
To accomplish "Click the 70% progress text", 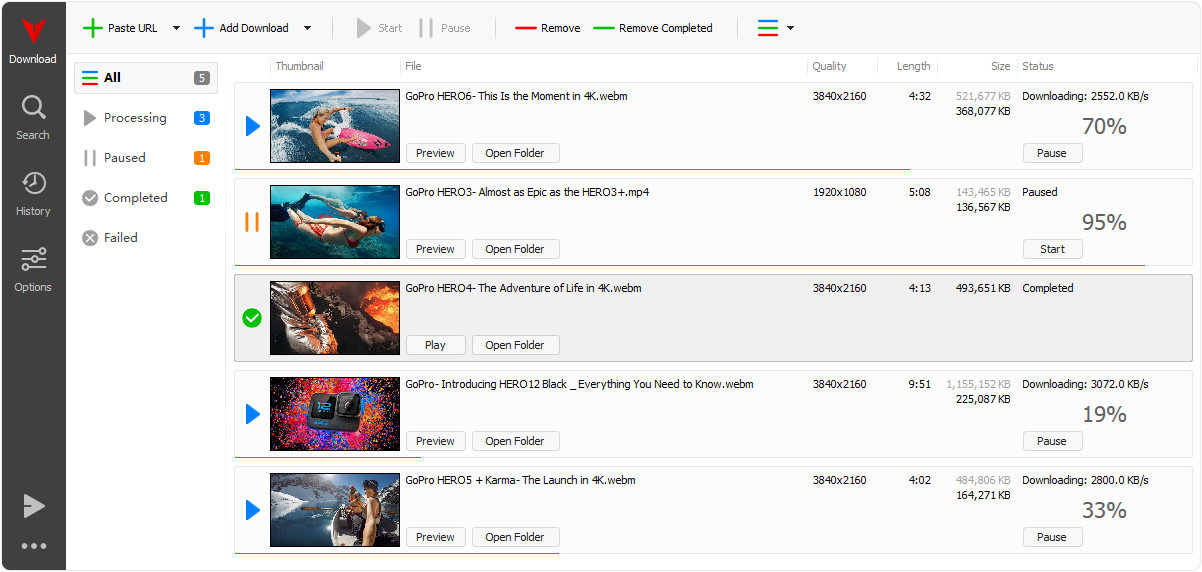I will pyautogui.click(x=1104, y=127).
